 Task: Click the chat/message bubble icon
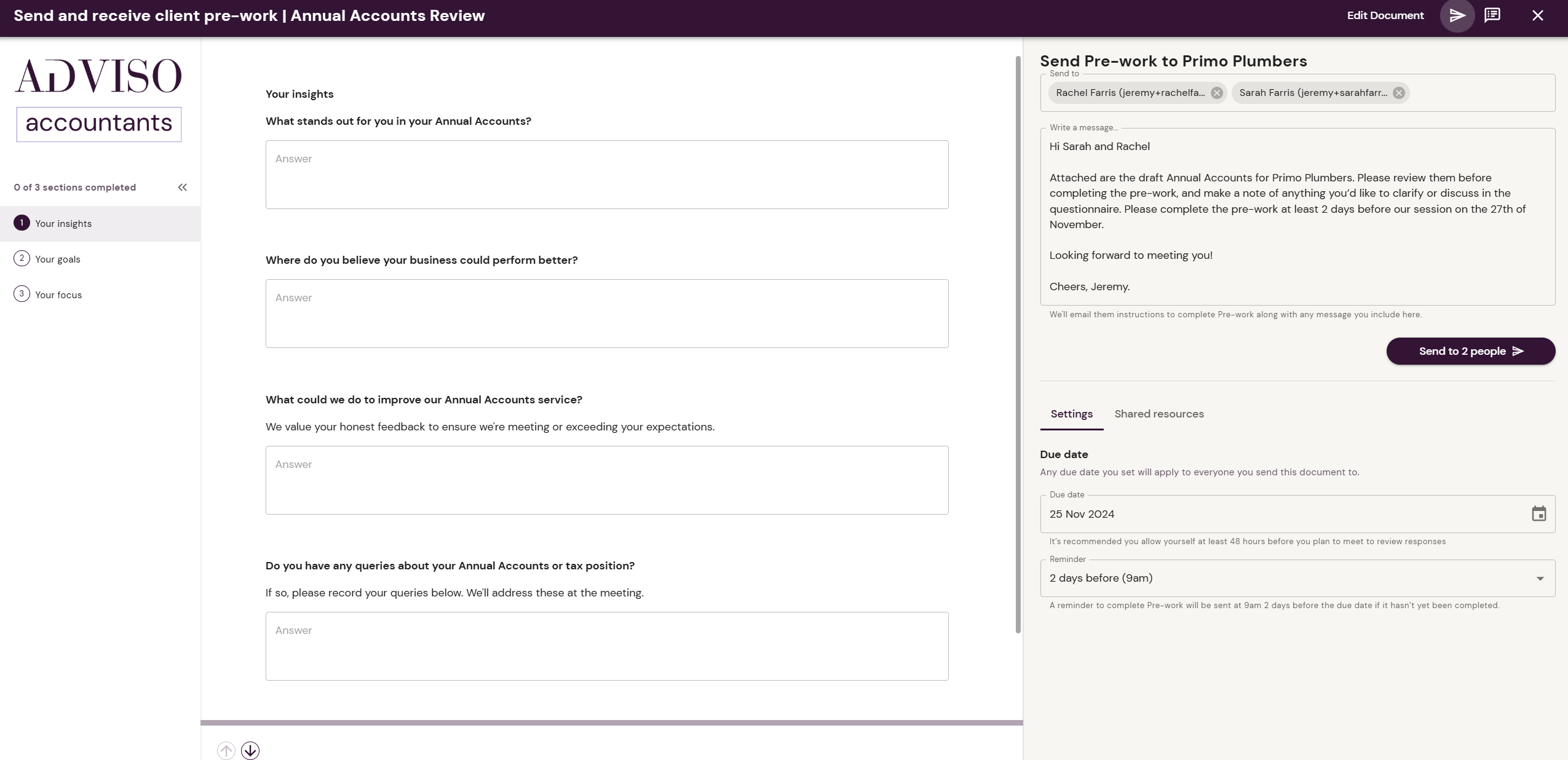1493,15
